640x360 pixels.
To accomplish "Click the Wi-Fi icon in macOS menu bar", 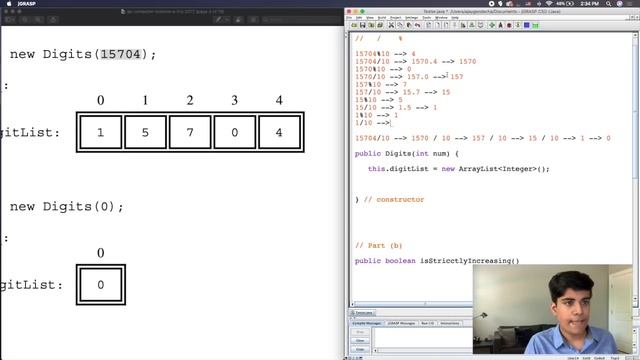I will click(x=549, y=4).
